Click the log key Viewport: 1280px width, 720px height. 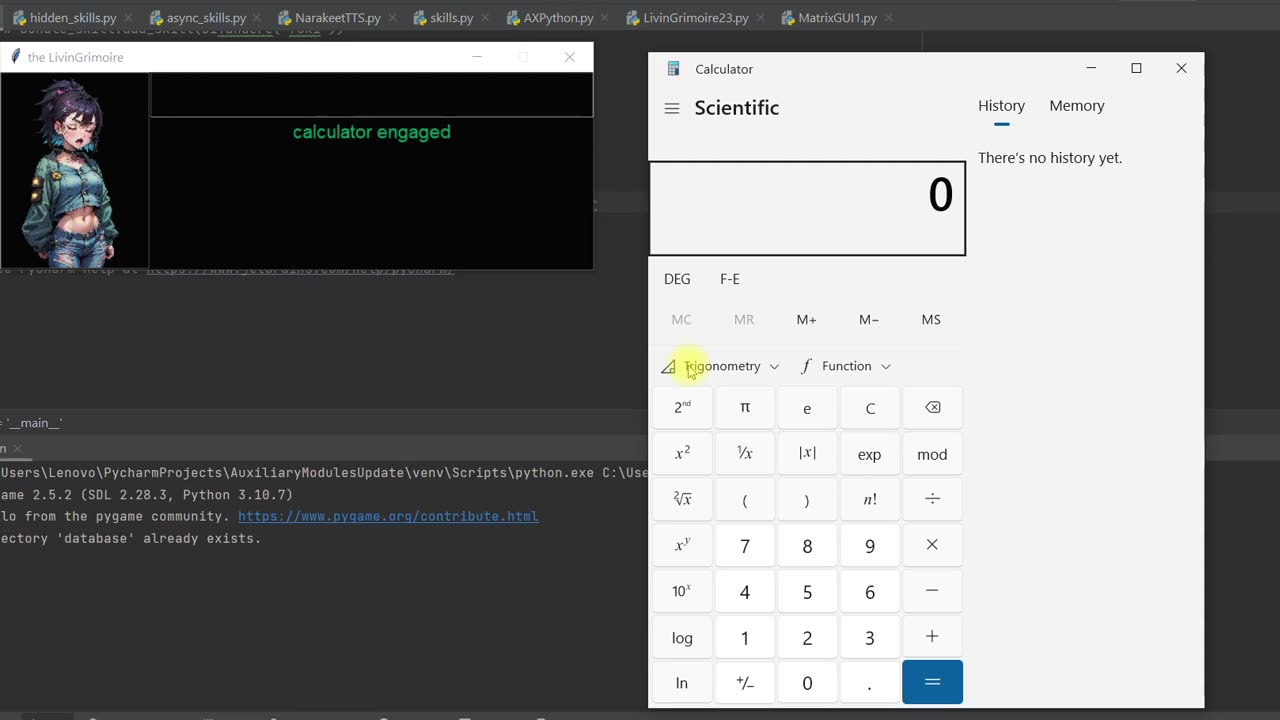coord(682,637)
